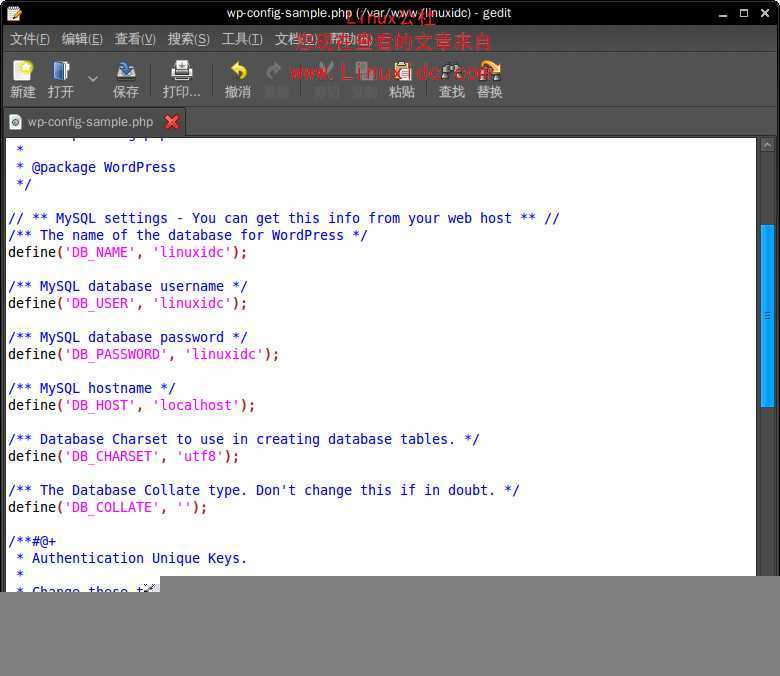Screen dimensions: 780x676
Task: Click the 'Database Charset to use' comment line
Action: (x=244, y=439)
